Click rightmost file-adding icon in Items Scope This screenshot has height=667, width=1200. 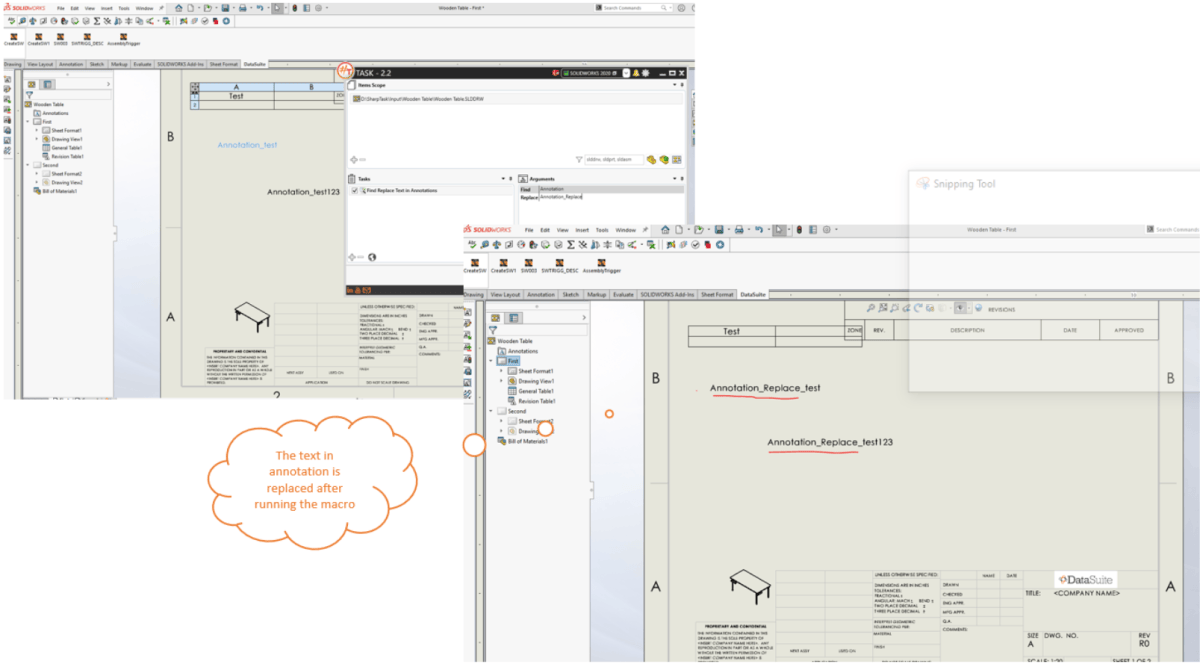[x=677, y=159]
